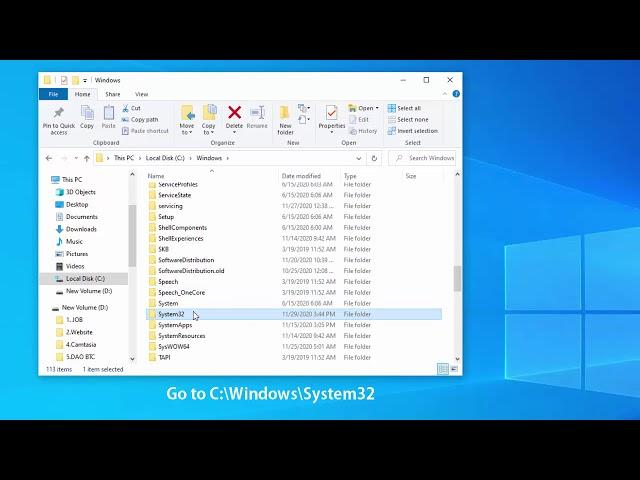Open the Help question mark icon
The image size is (640, 480).
click(456, 94)
